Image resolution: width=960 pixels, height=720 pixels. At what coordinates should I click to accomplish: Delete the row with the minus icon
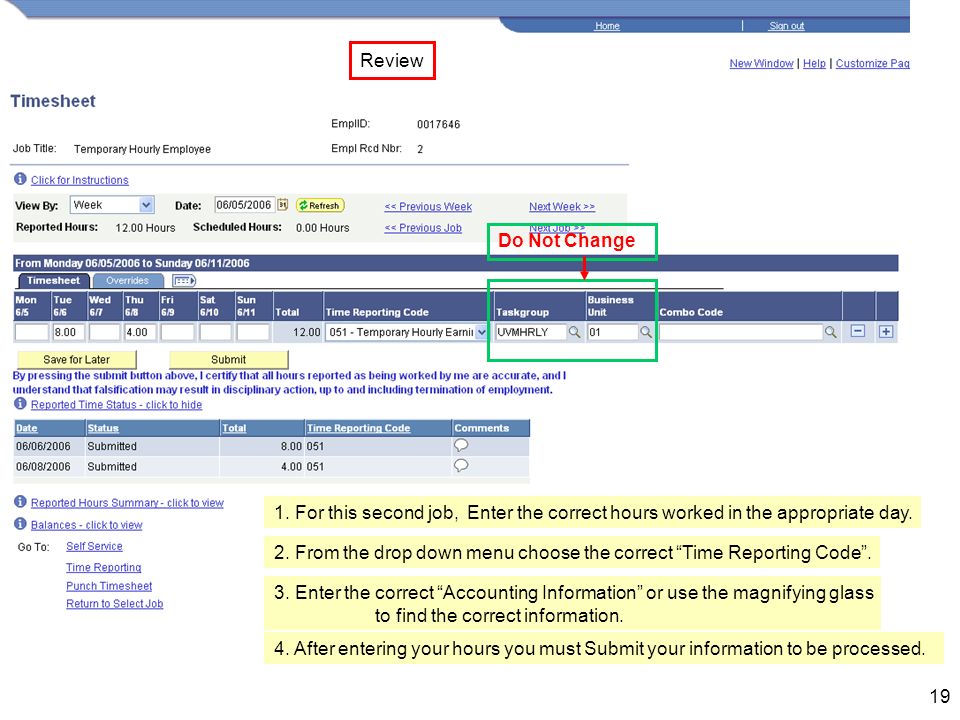(858, 331)
